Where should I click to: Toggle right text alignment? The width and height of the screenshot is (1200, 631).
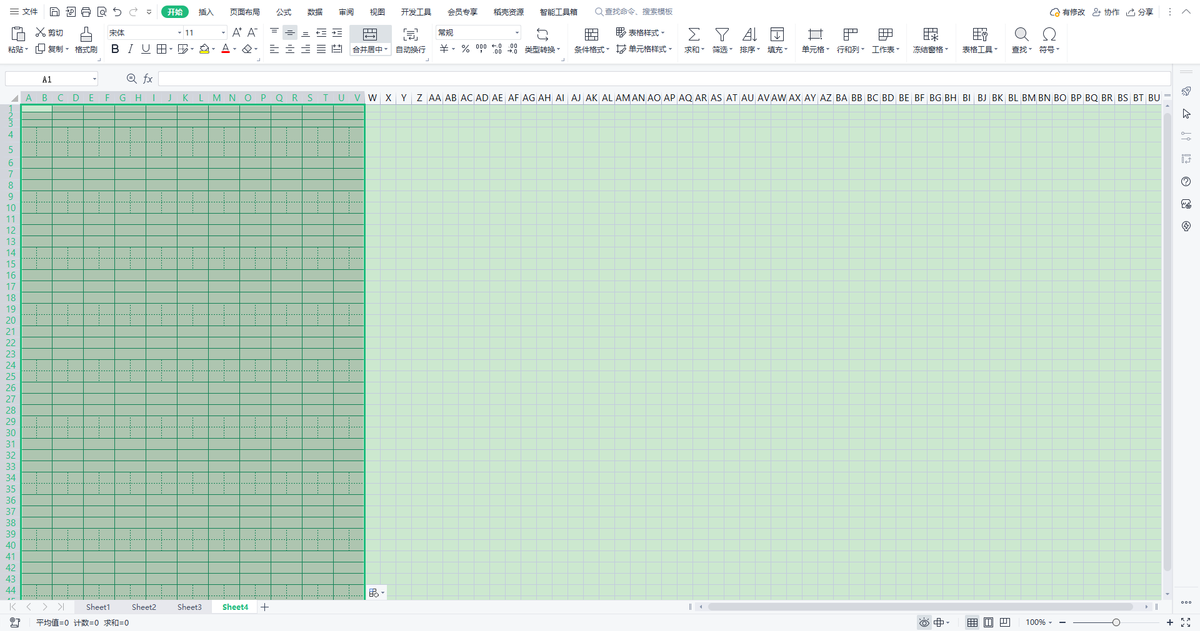tap(306, 48)
